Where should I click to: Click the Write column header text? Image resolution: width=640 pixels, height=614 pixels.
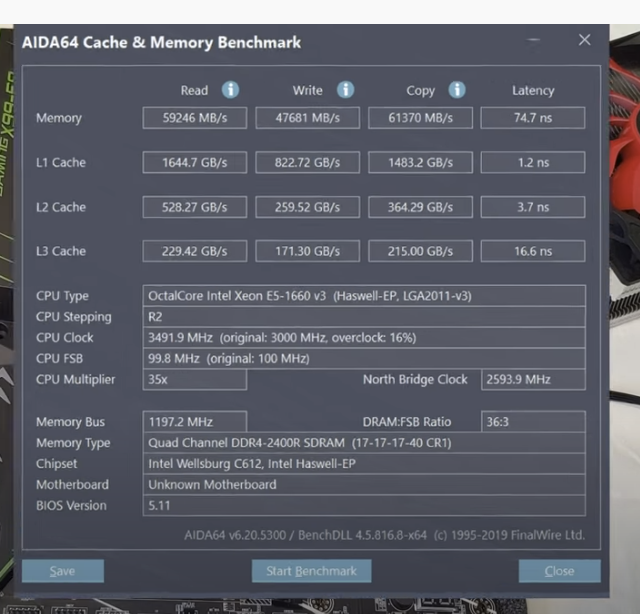tap(307, 90)
